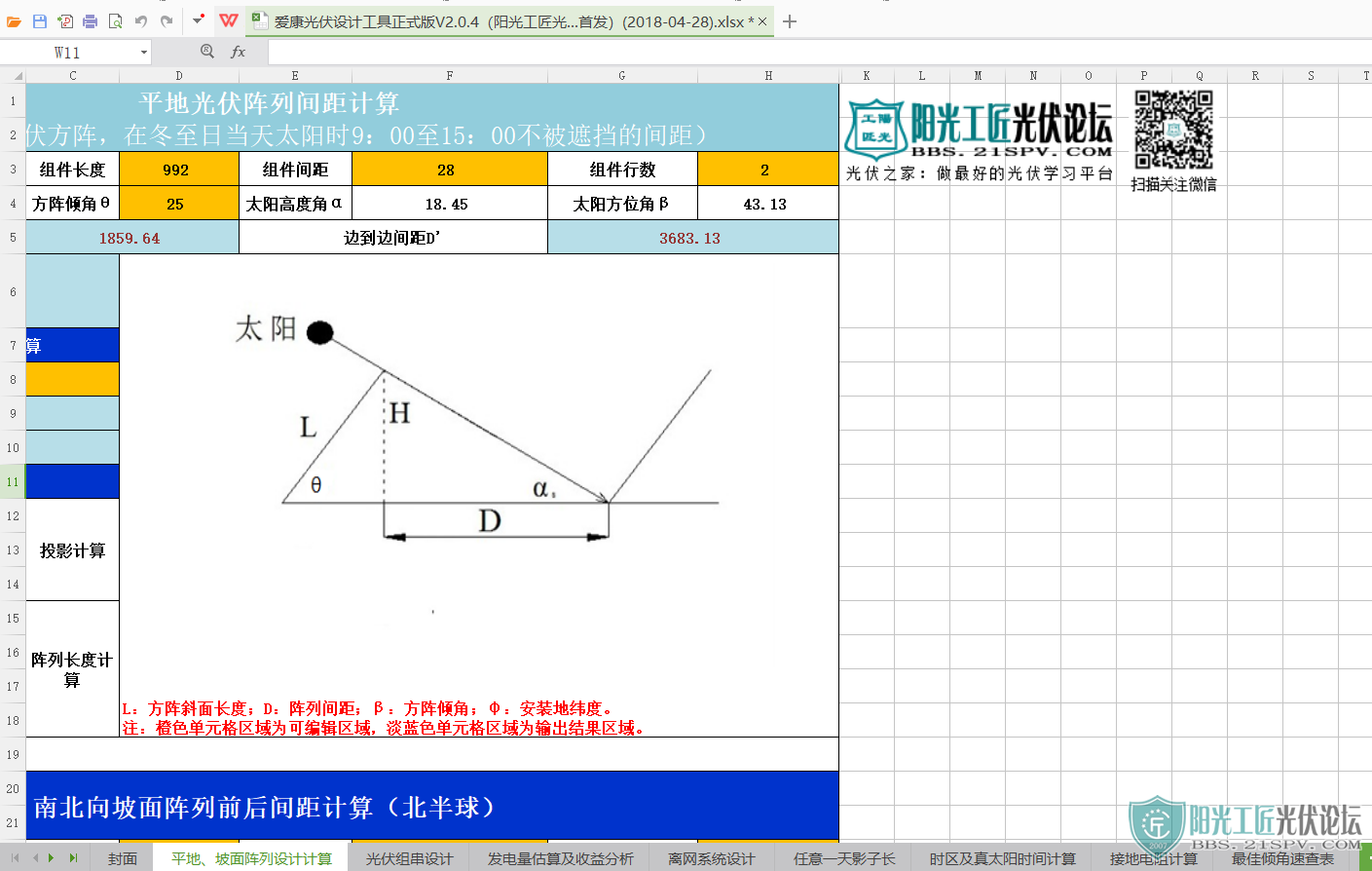Click result cell showing 1859.64
The height and width of the screenshot is (871, 1372).
[132, 238]
